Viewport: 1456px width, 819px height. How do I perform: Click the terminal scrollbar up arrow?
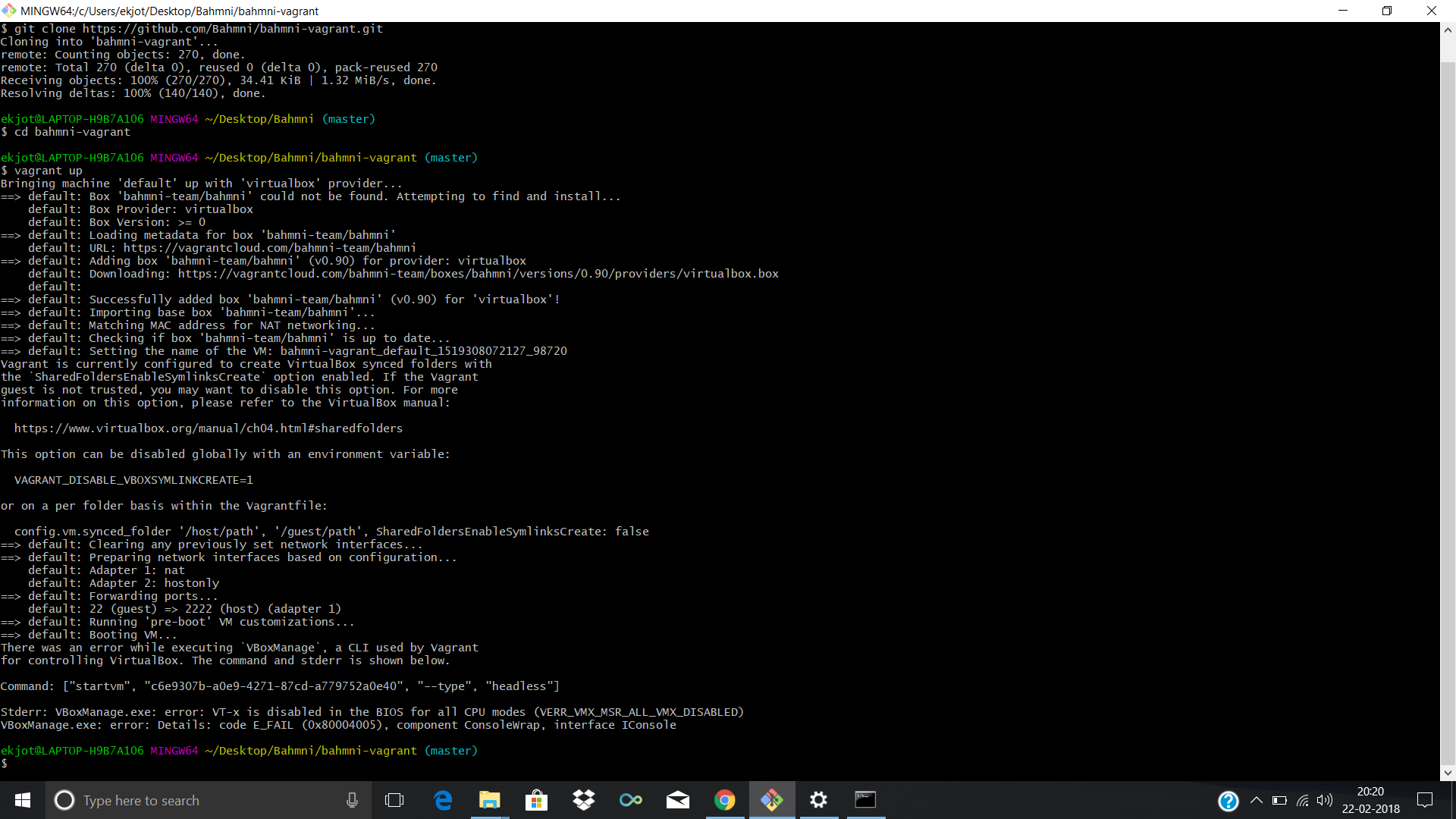1448,30
